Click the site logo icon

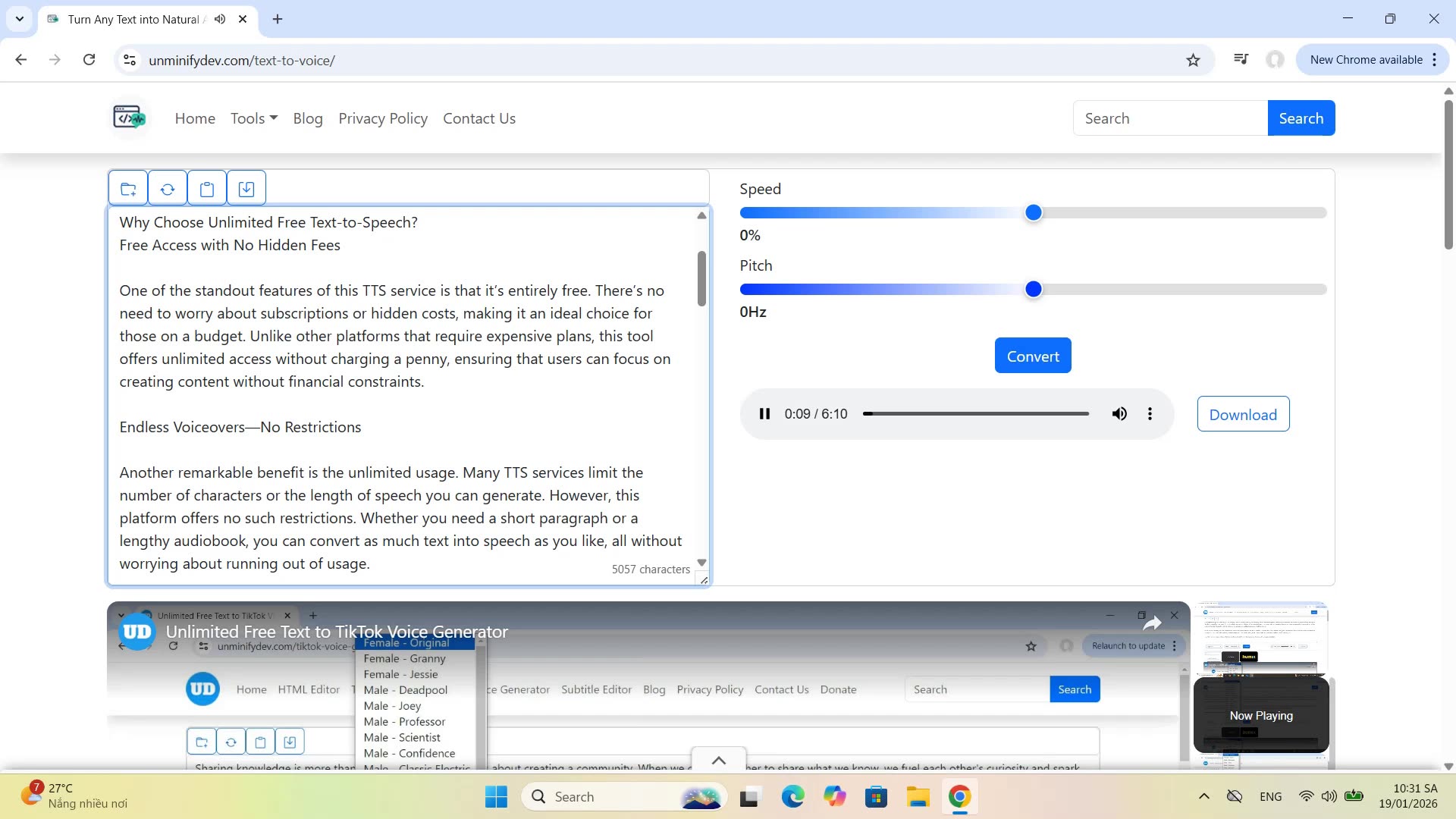130,118
